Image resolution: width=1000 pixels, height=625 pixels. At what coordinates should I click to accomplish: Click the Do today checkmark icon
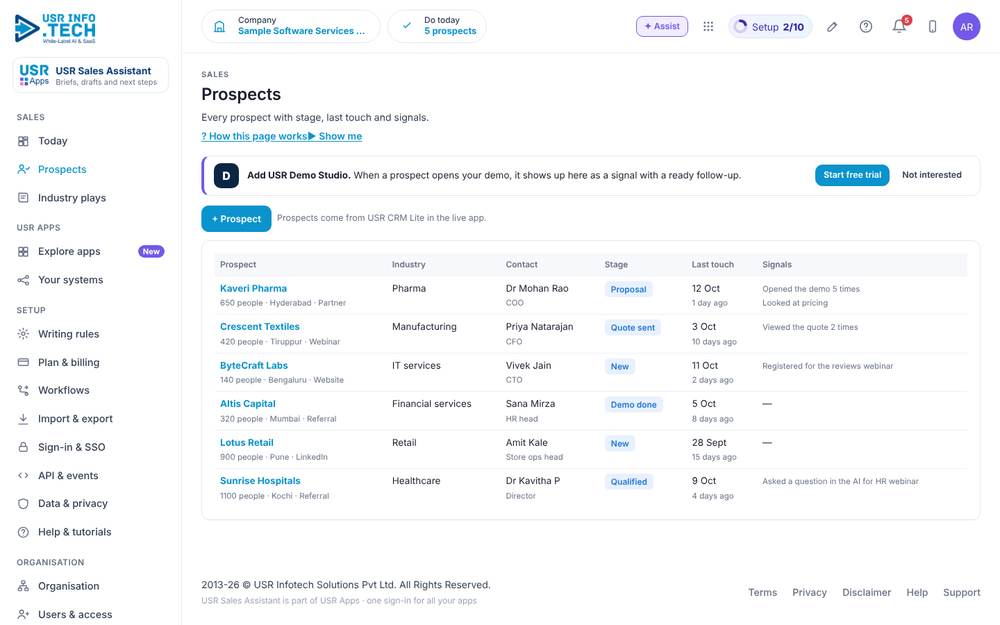(x=406, y=26)
